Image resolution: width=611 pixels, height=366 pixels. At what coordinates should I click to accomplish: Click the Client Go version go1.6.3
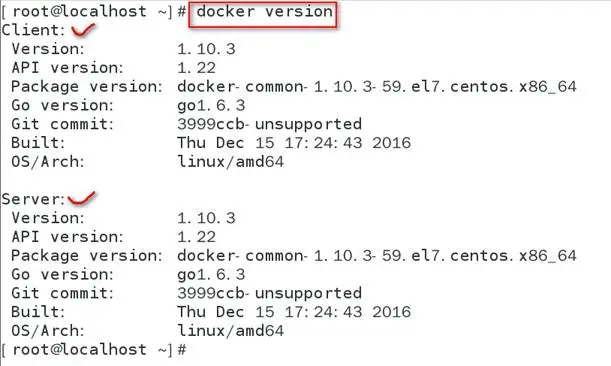(211, 106)
